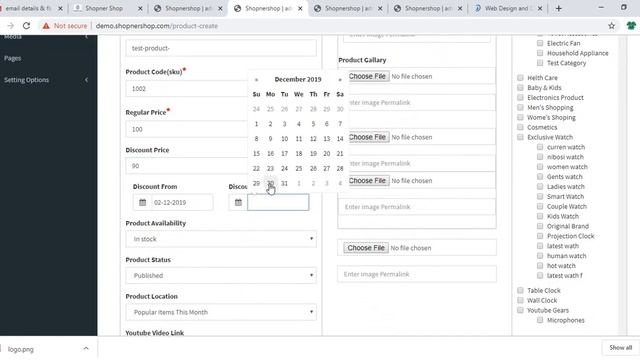Bookmark this page with the star icon
640x360 pixels.
[x=611, y=26]
